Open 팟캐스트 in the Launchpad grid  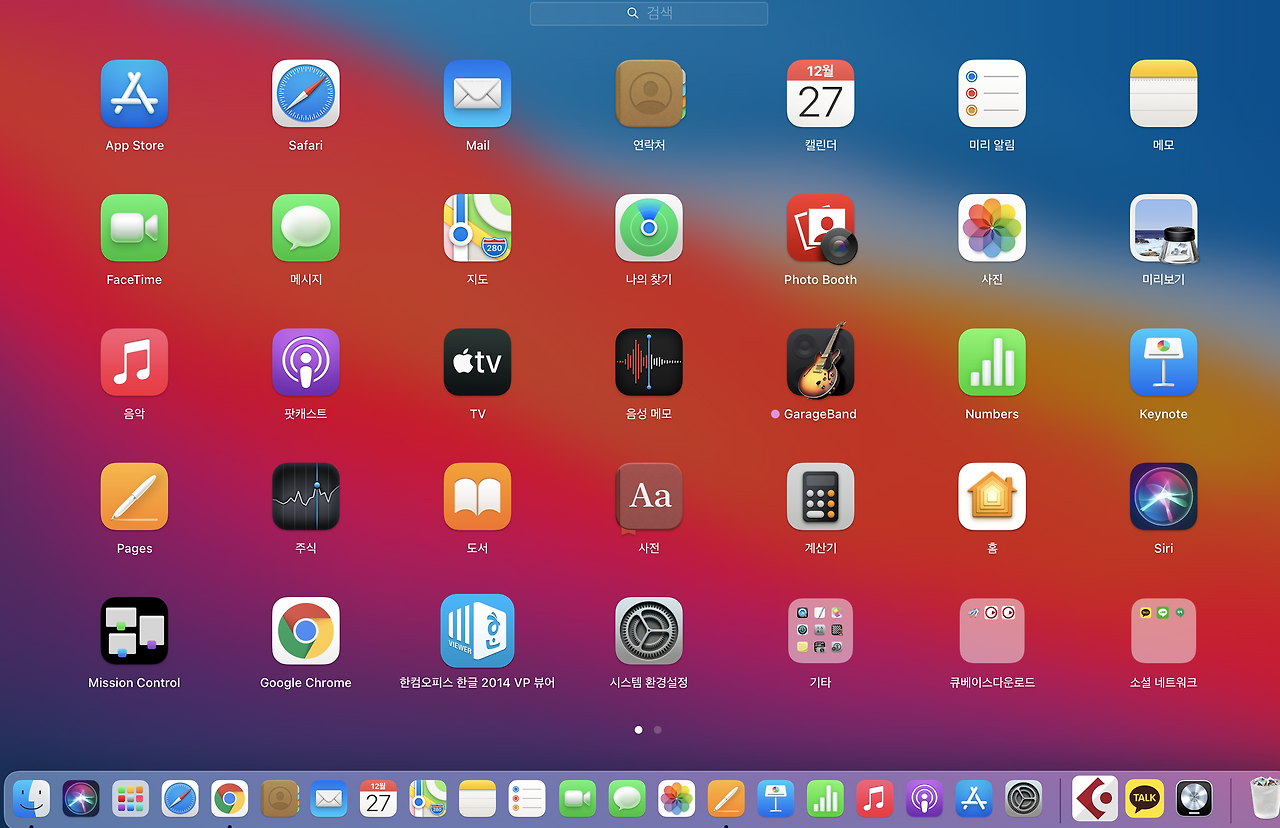[x=306, y=362]
